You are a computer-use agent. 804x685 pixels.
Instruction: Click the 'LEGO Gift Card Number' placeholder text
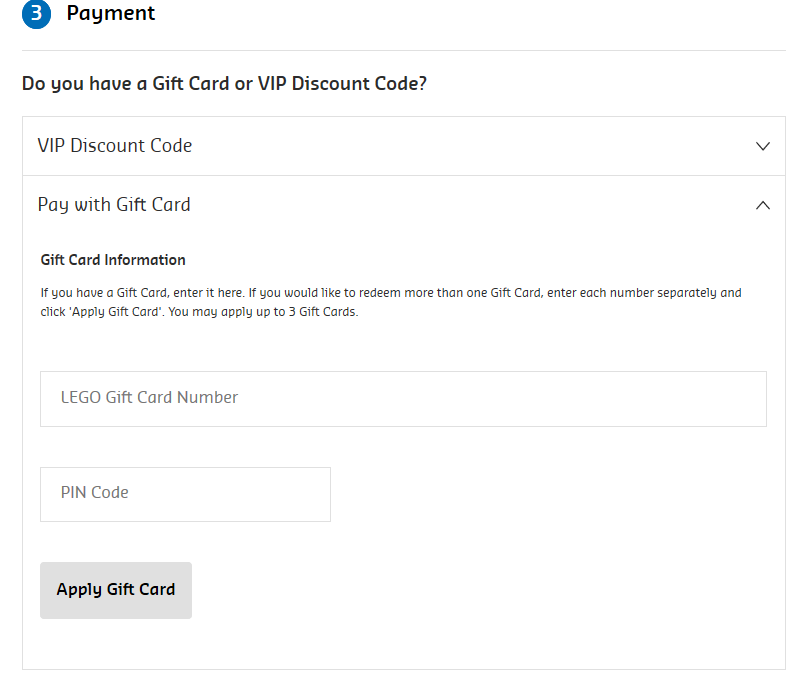tap(149, 398)
